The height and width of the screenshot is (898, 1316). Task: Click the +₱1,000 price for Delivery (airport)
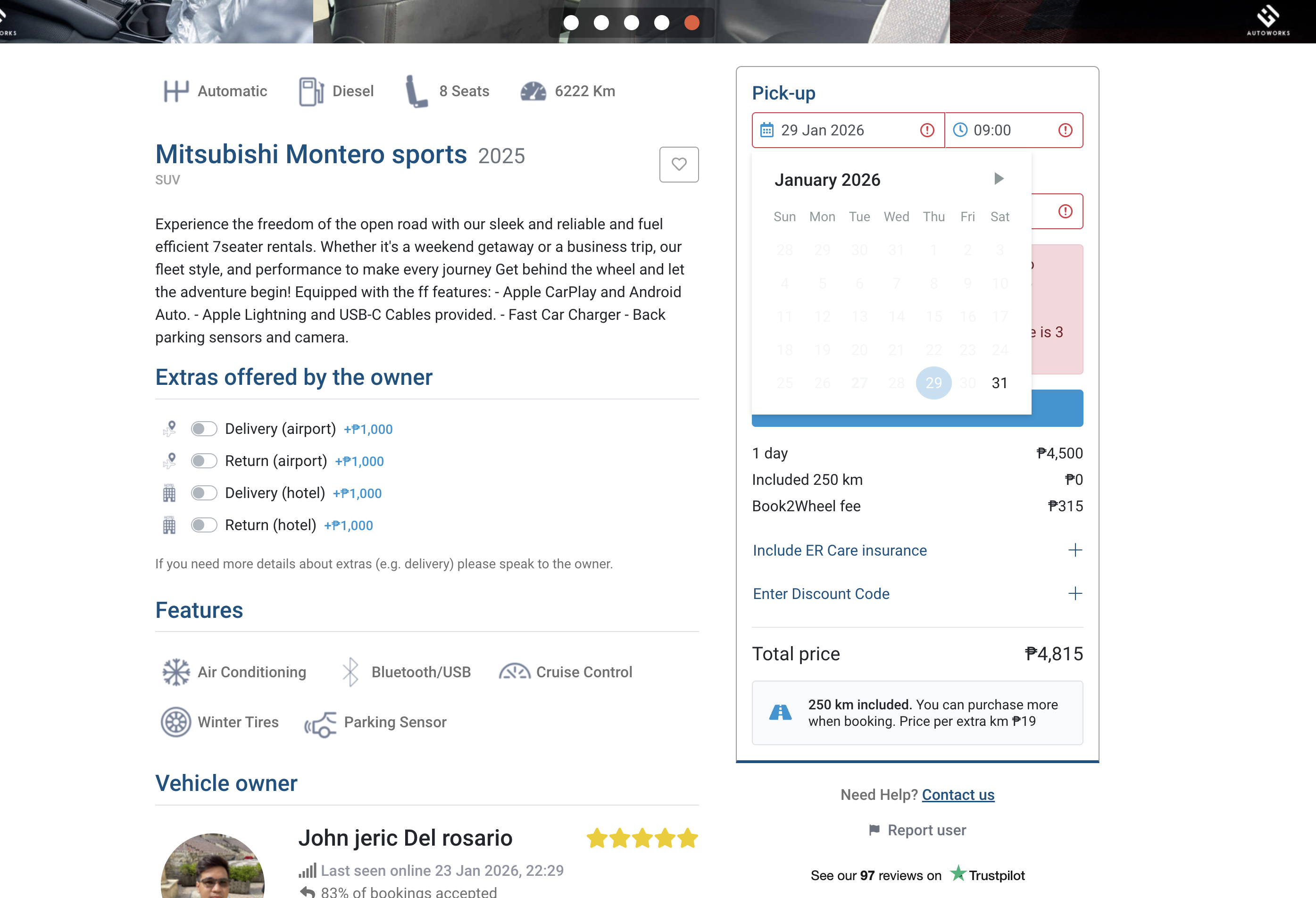pyautogui.click(x=368, y=429)
